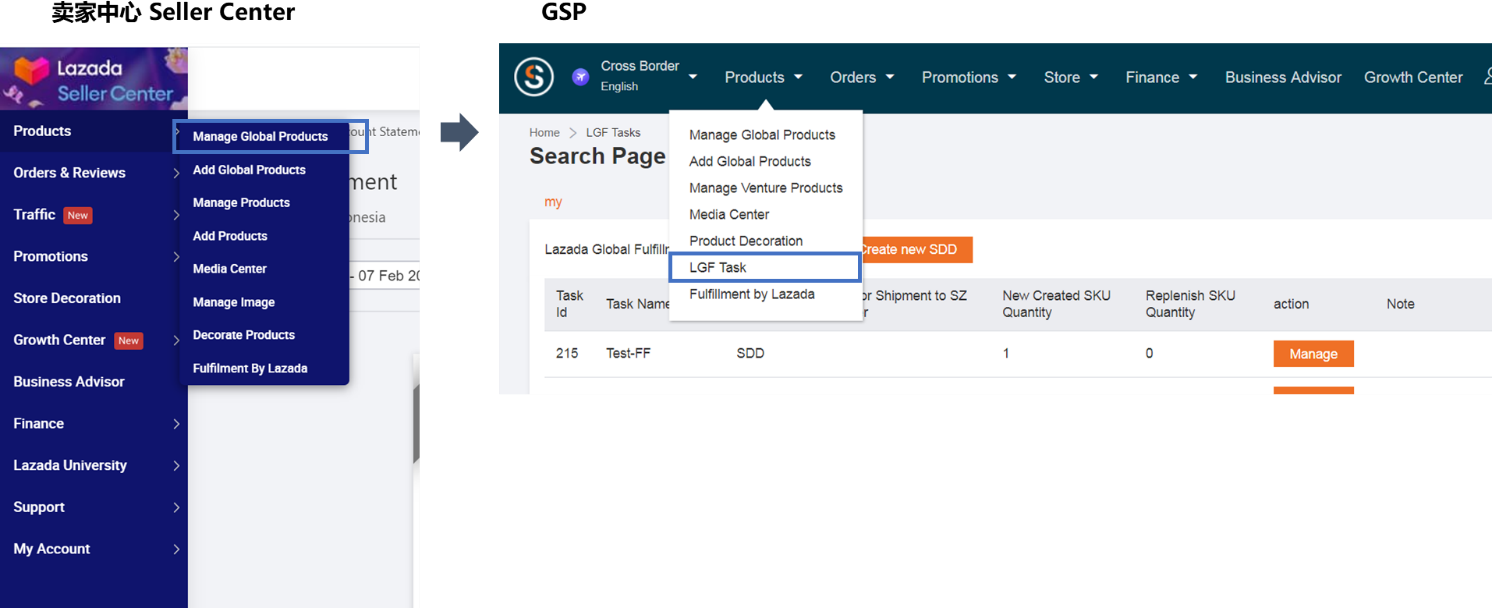Choose Add Products in Seller Center submenu
This screenshot has height=608, width=1492.
pyautogui.click(x=230, y=236)
